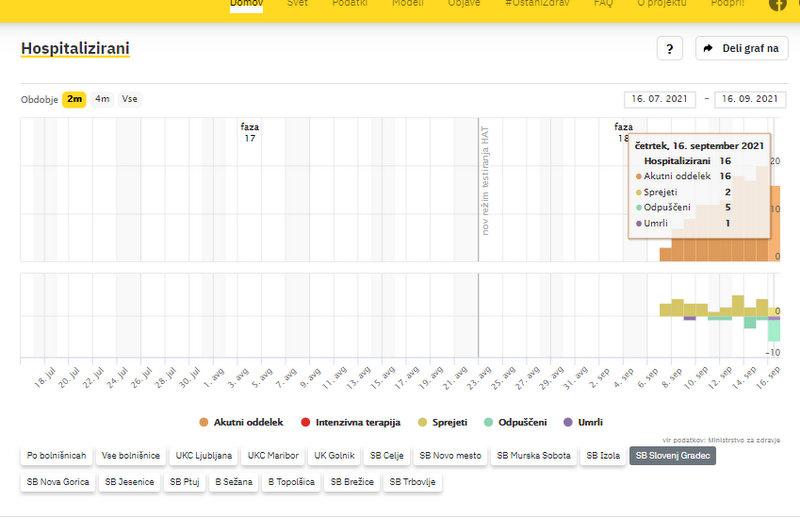The image size is (800, 518).
Task: Toggle the Odpuščeni legend series
Action: click(x=516, y=422)
